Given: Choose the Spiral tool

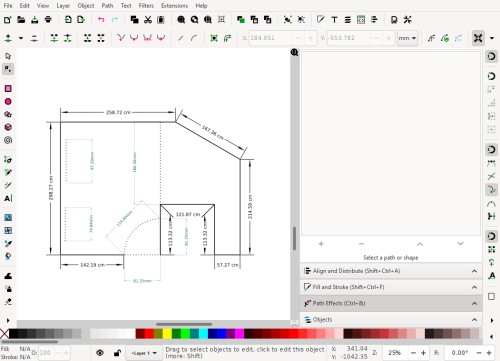Looking at the screenshot, I should (8, 140).
